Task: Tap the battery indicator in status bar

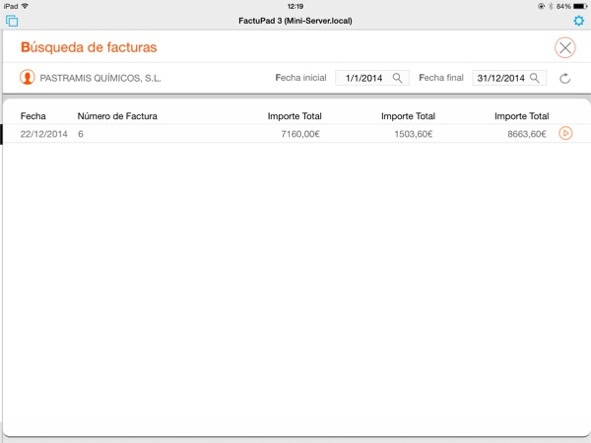Action: pos(580,6)
